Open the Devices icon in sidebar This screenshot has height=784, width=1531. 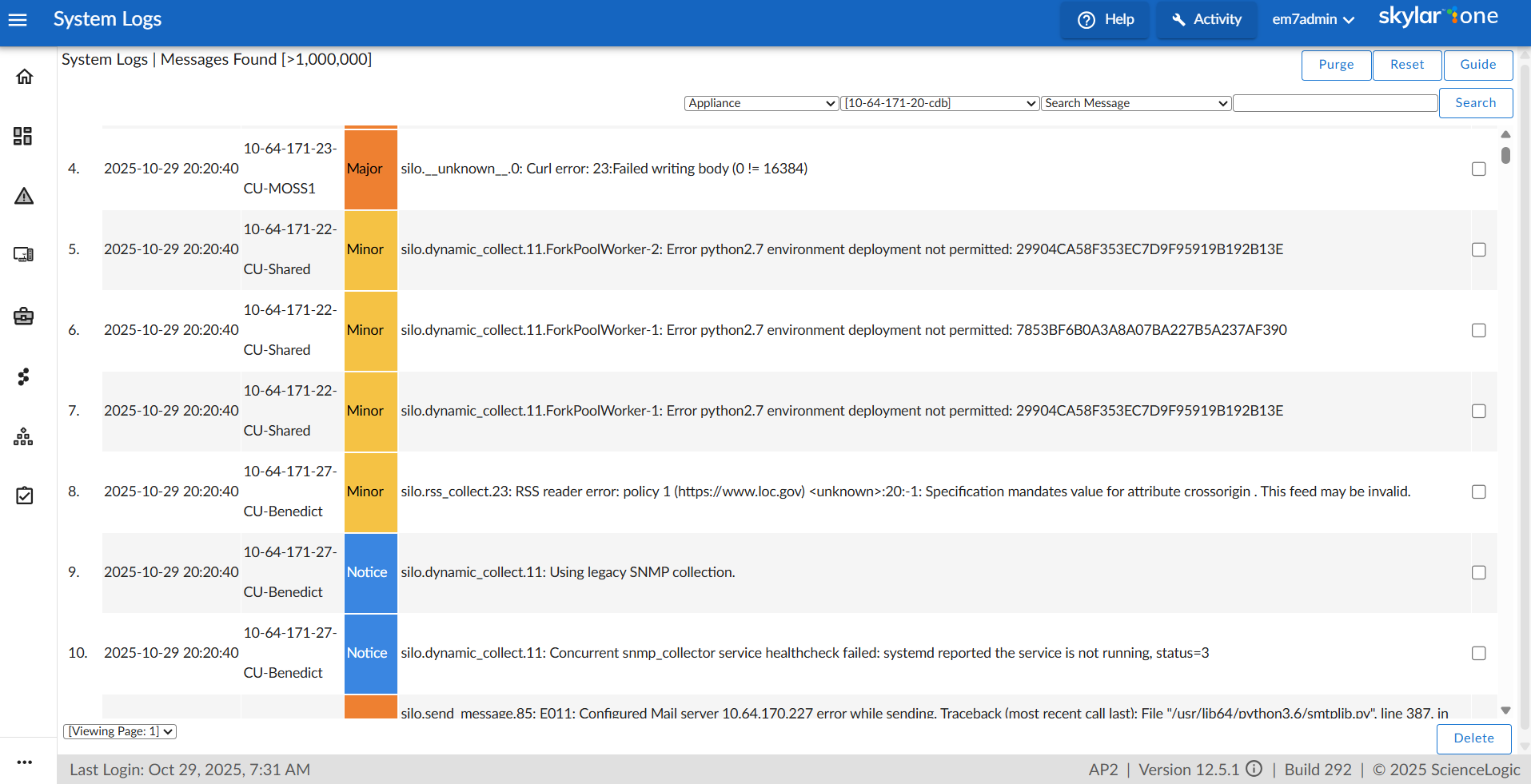click(23, 255)
